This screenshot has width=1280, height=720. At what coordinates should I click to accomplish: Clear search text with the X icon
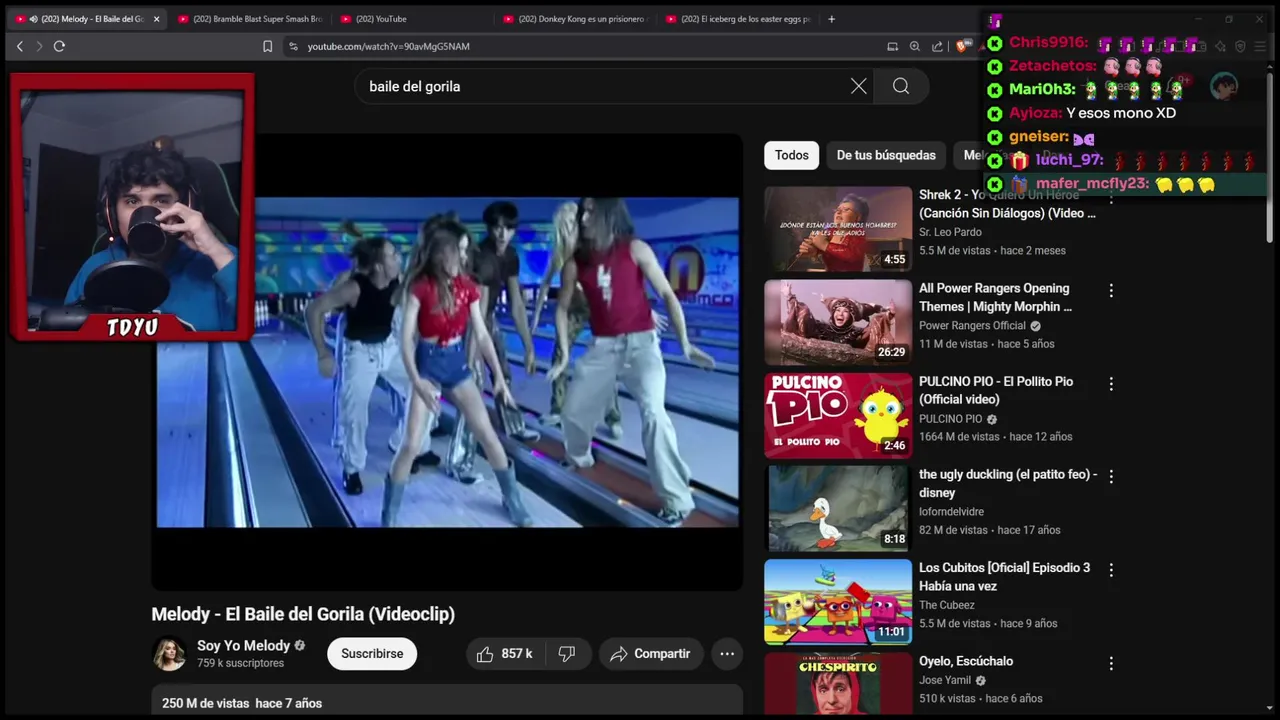[859, 86]
